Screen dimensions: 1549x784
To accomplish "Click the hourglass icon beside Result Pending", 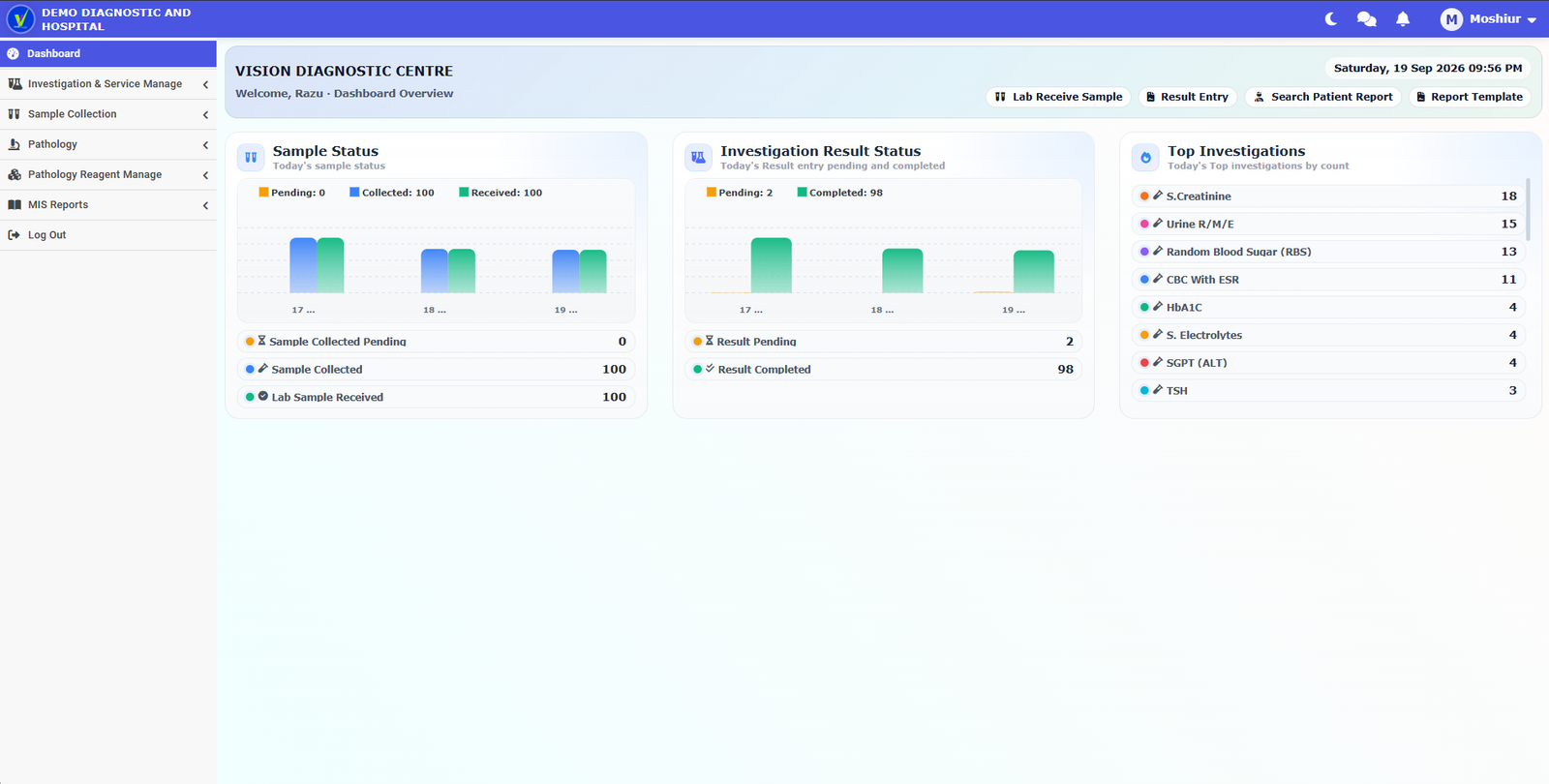I will pyautogui.click(x=709, y=341).
